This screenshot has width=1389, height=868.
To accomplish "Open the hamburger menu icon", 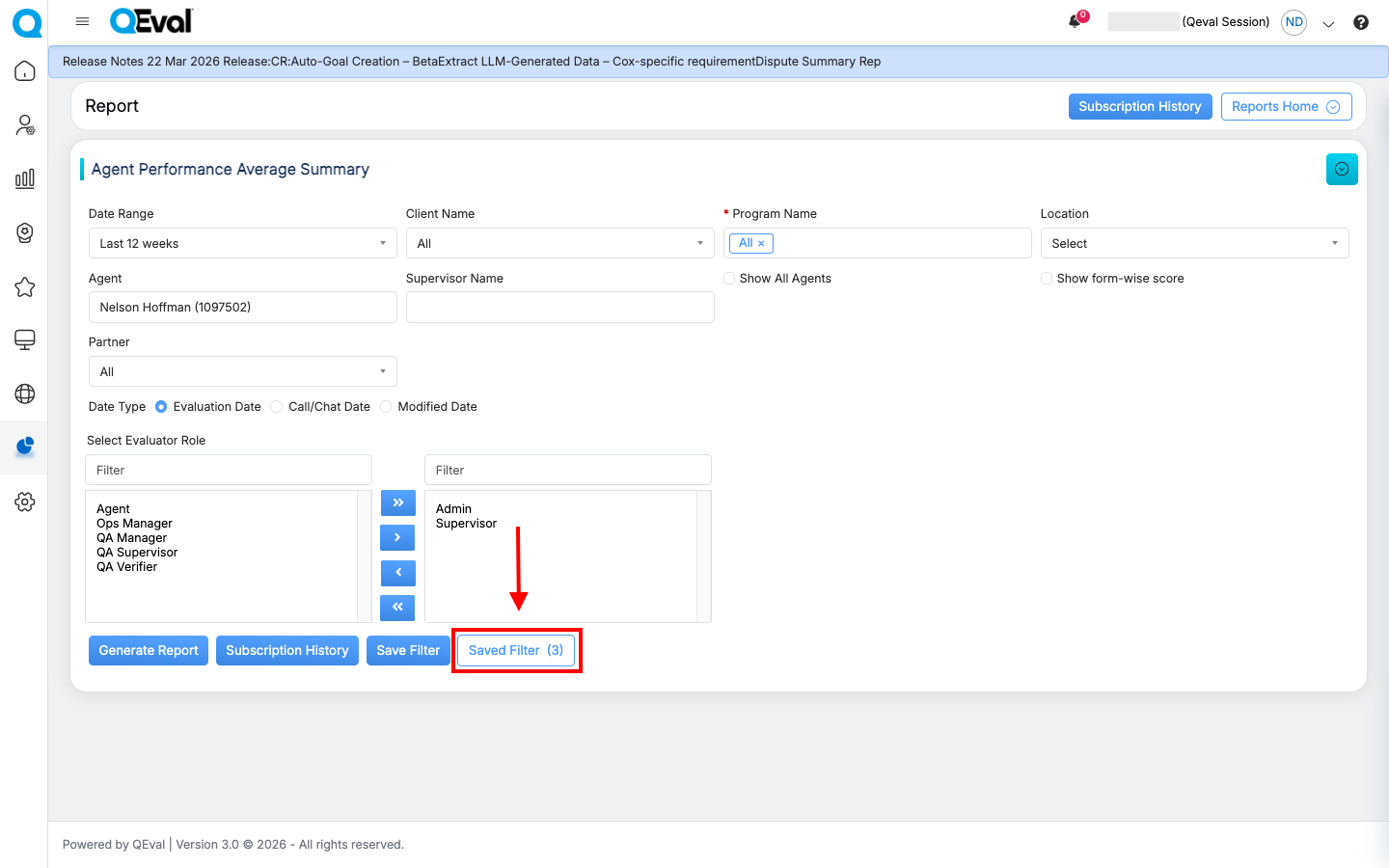I will [x=82, y=21].
